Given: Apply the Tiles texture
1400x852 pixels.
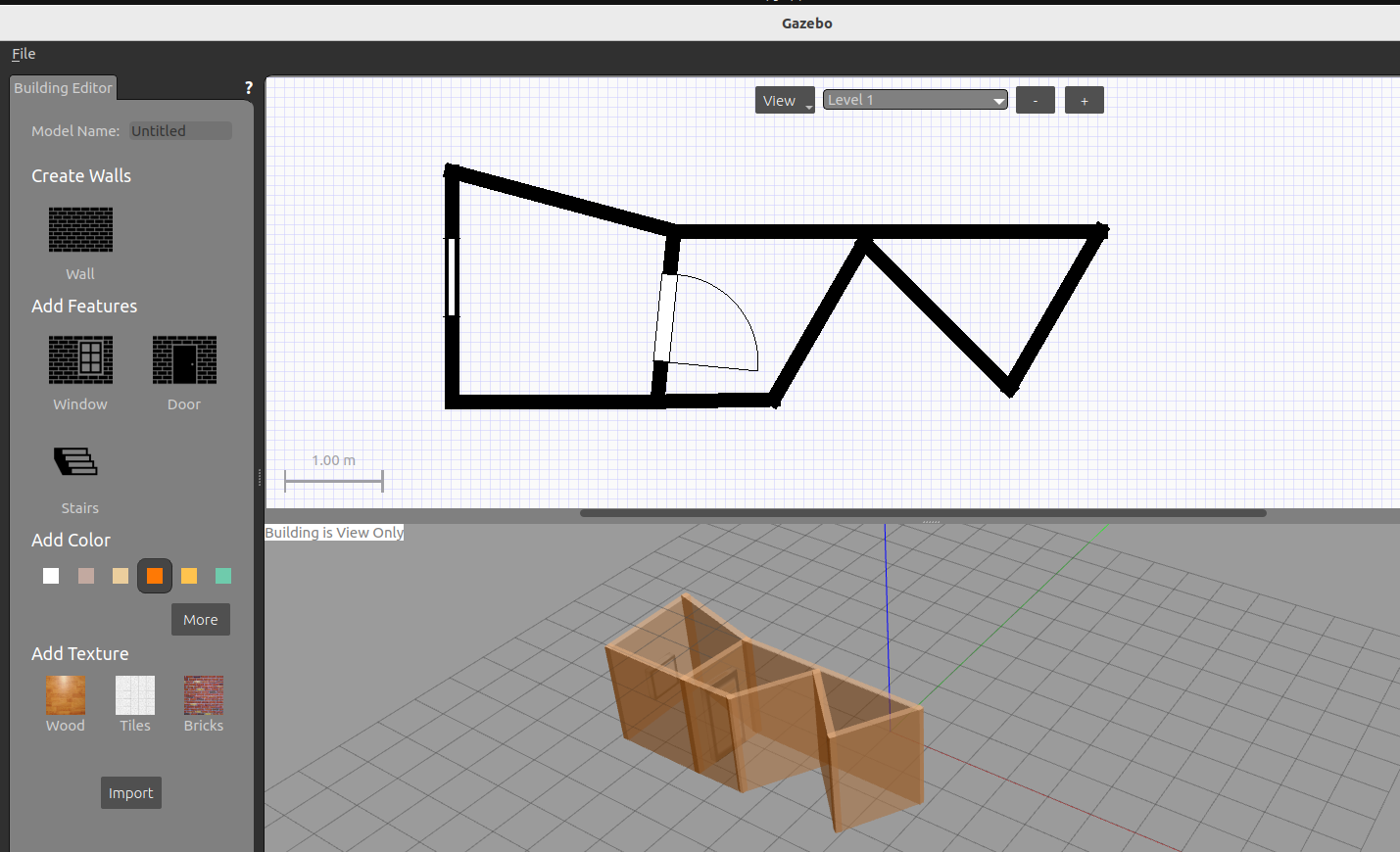Looking at the screenshot, I should tap(135, 695).
